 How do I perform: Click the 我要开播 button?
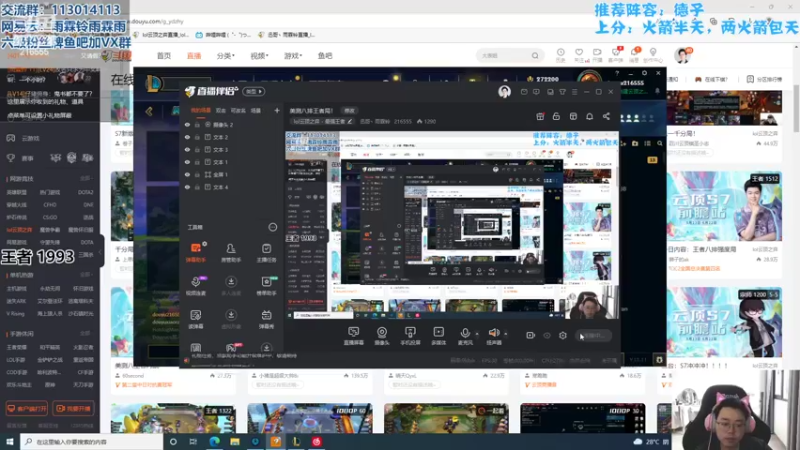click(x=73, y=409)
